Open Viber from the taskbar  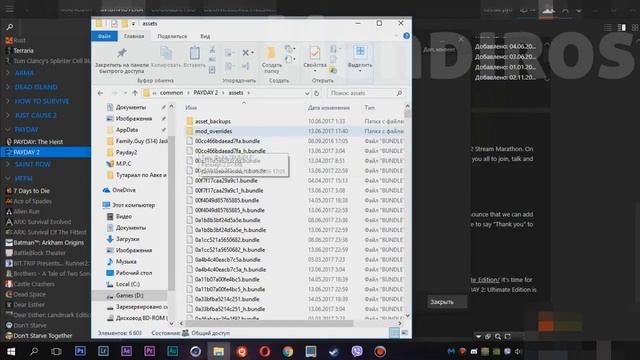coord(357,351)
